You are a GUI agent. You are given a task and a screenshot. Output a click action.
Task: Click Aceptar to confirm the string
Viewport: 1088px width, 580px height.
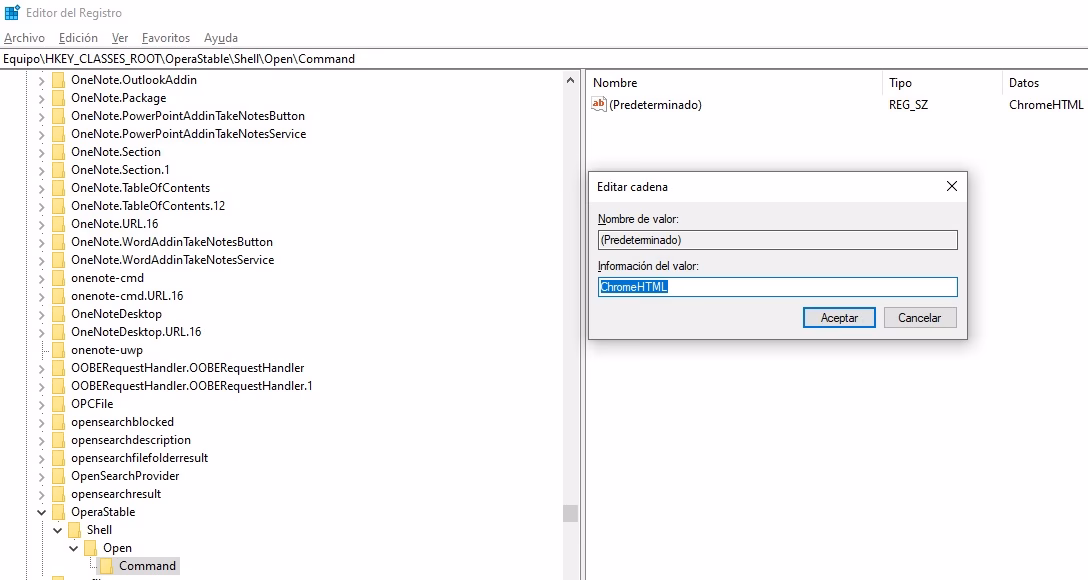pos(839,318)
